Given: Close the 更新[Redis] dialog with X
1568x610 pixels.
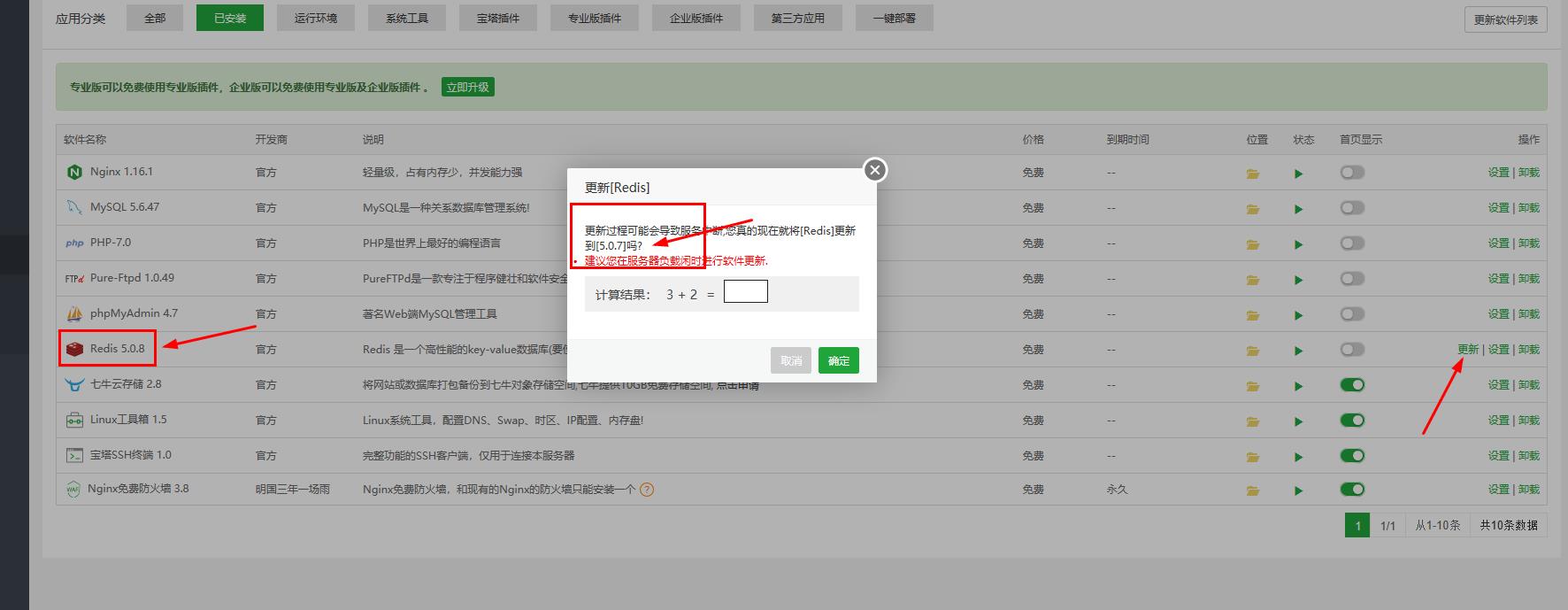Looking at the screenshot, I should (x=875, y=170).
